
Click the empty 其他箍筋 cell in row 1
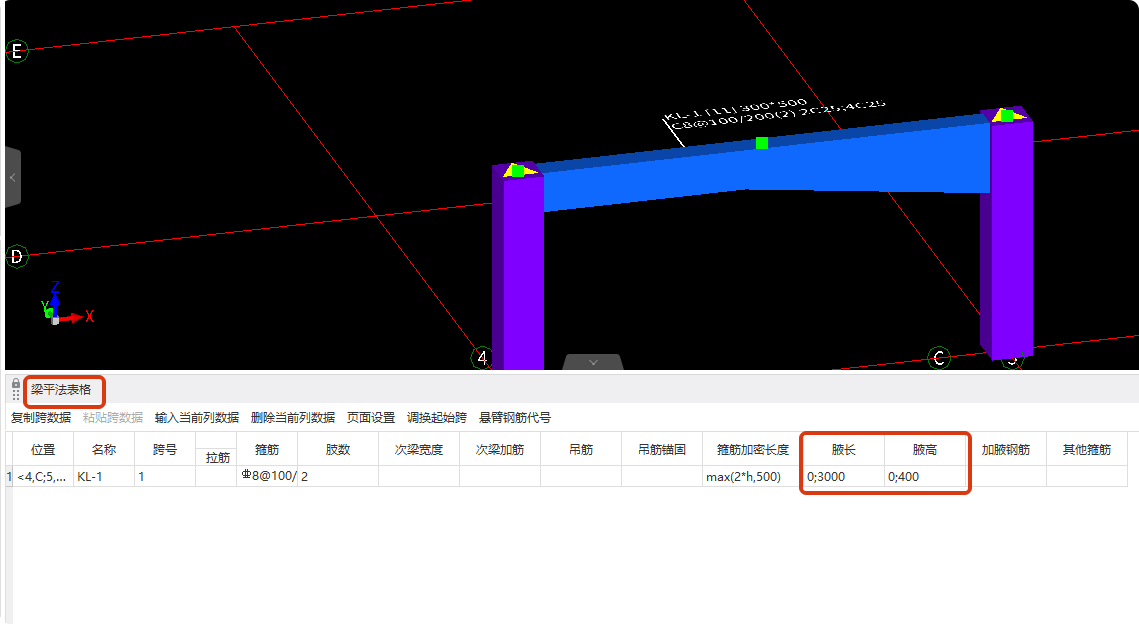(x=1087, y=477)
